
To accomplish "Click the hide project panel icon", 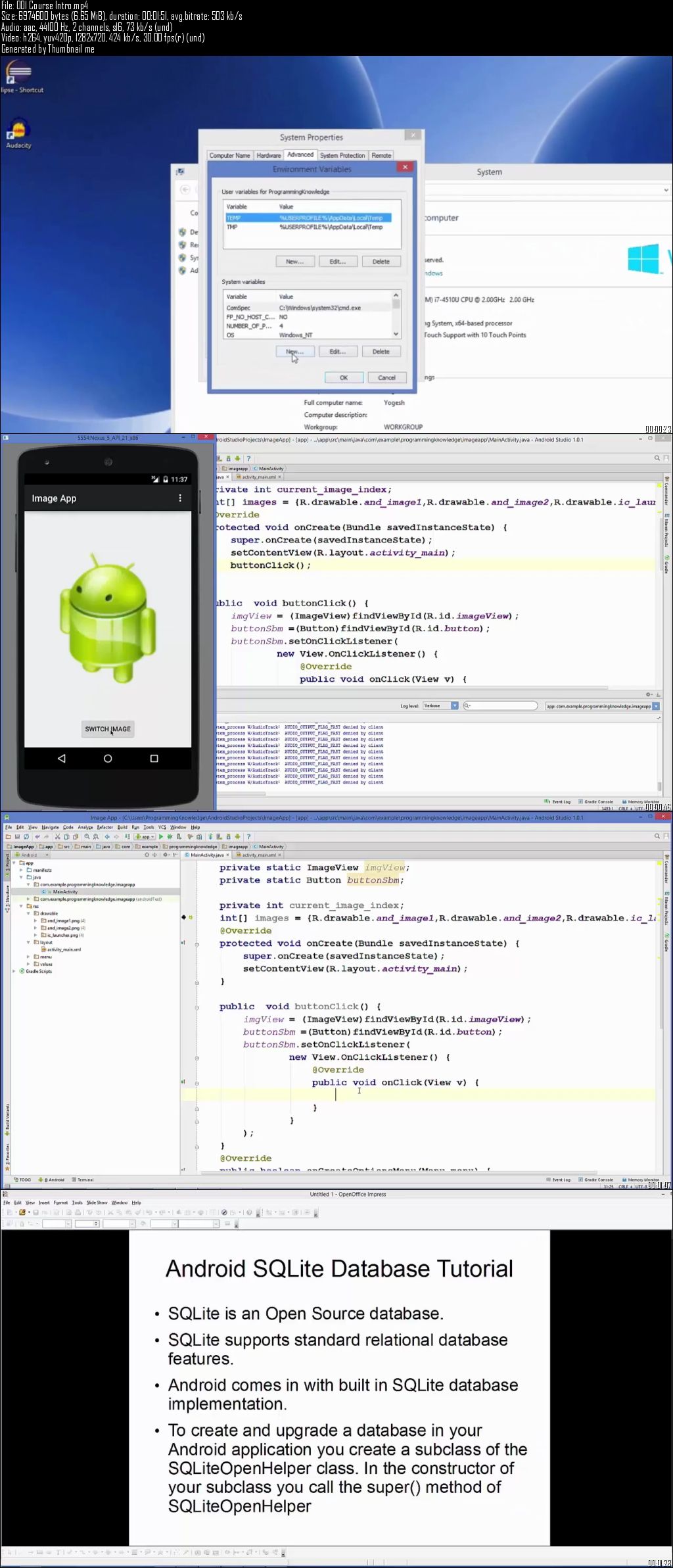I will coord(175,855).
